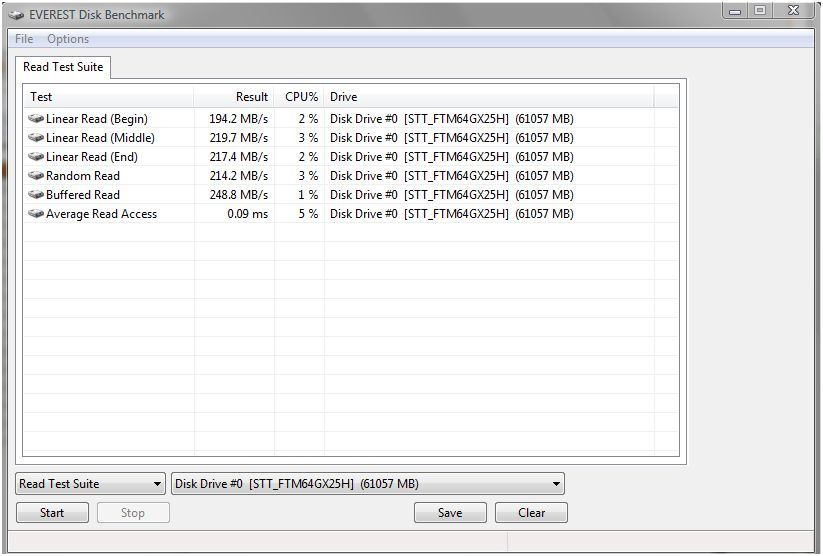Sort by the Result column header

tap(234, 97)
